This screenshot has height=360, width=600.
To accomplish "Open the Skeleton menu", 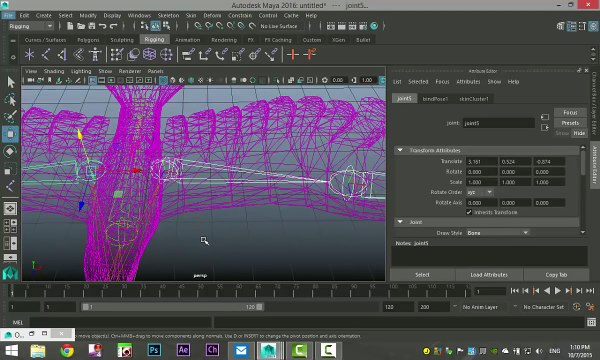I will coord(168,16).
